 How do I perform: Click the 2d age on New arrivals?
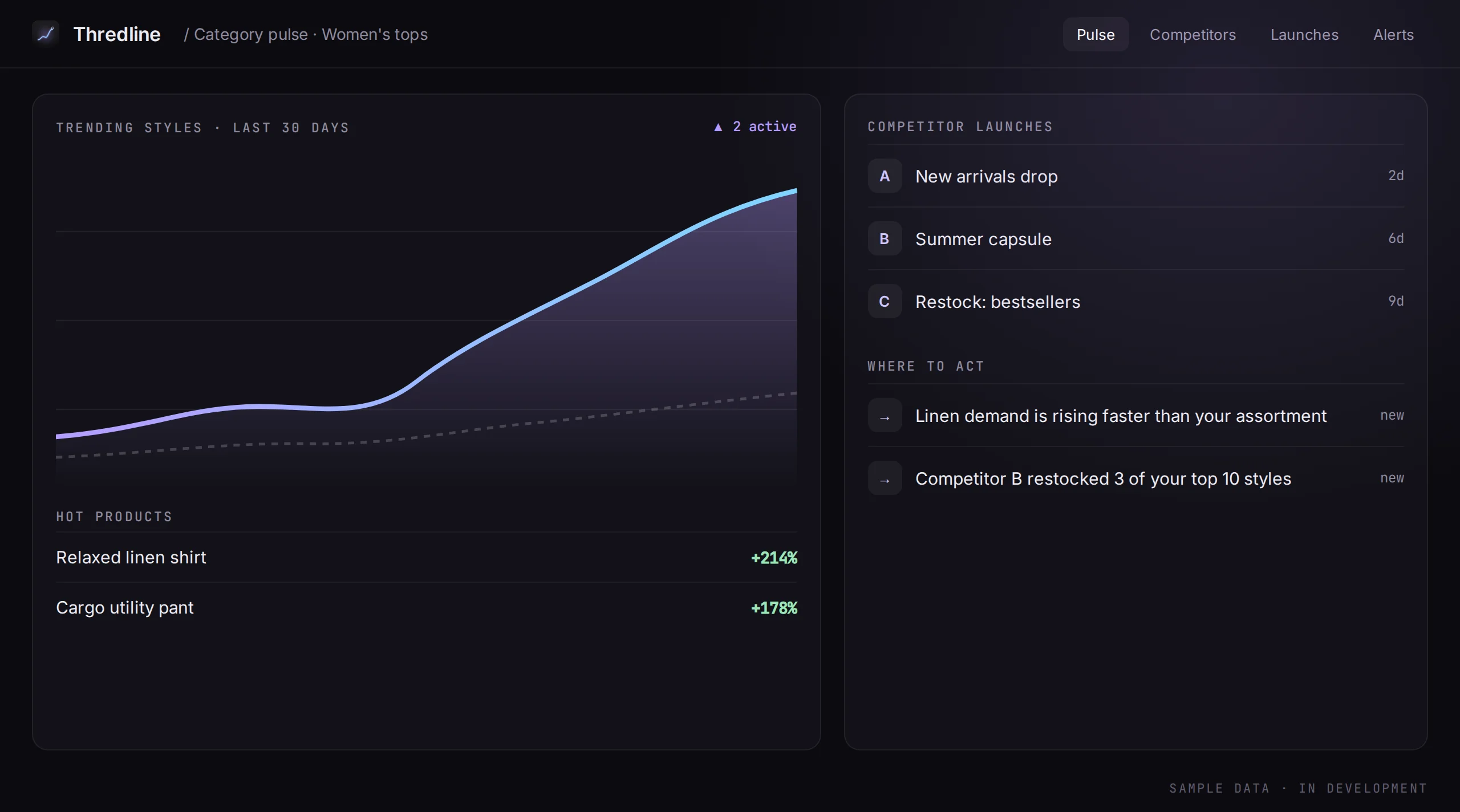1396,175
